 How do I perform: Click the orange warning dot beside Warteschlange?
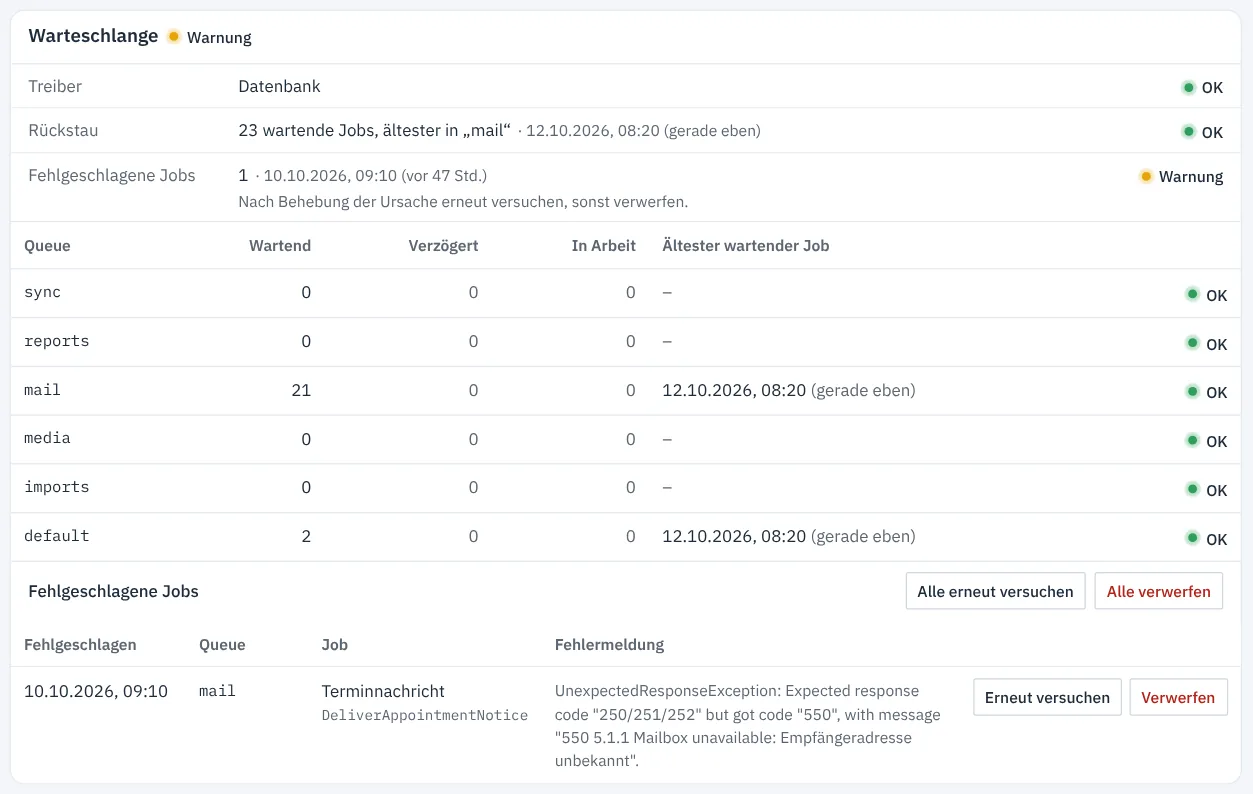click(x=174, y=37)
